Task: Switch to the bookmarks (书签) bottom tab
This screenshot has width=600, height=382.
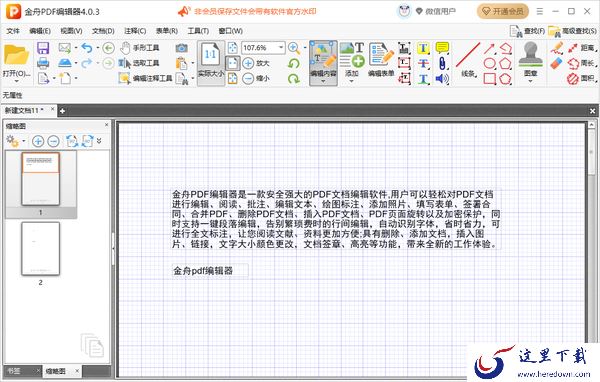Action: pyautogui.click(x=15, y=371)
